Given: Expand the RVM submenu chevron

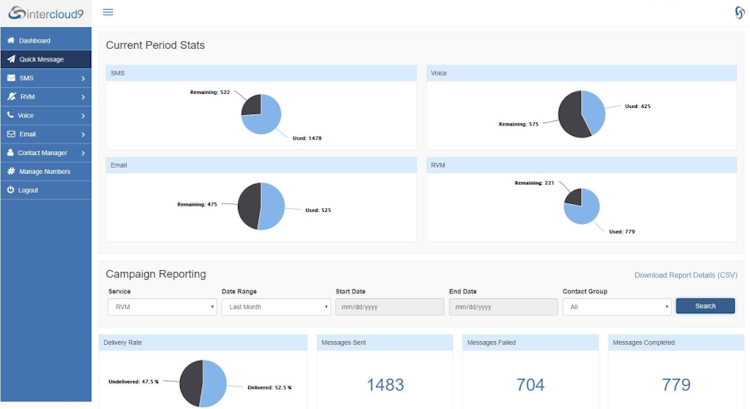Looking at the screenshot, I should (x=83, y=97).
